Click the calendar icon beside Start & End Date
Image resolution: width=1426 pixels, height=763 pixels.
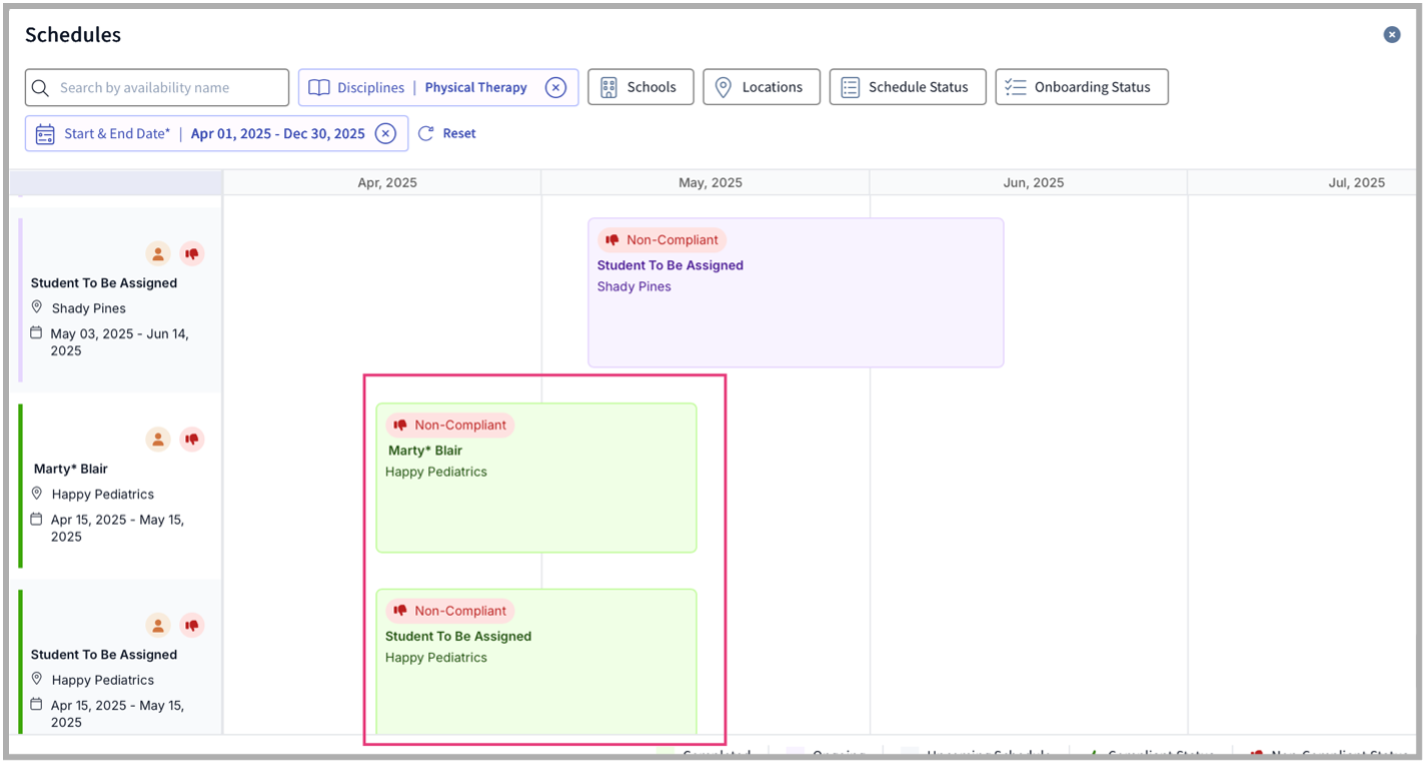click(45, 132)
